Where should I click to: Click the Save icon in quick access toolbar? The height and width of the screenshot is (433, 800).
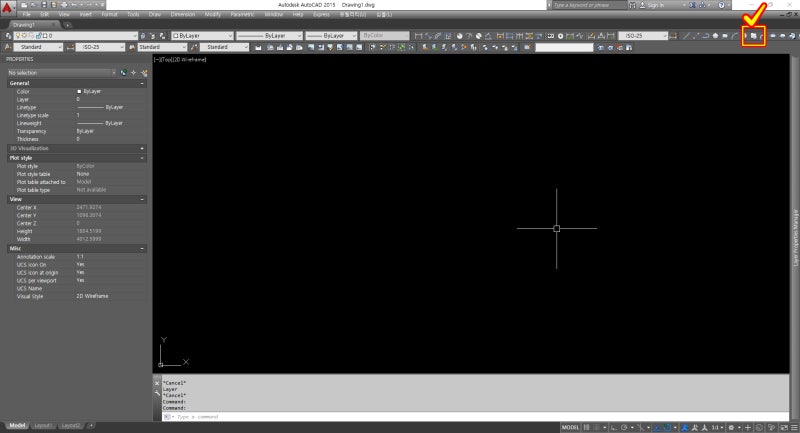click(44, 5)
